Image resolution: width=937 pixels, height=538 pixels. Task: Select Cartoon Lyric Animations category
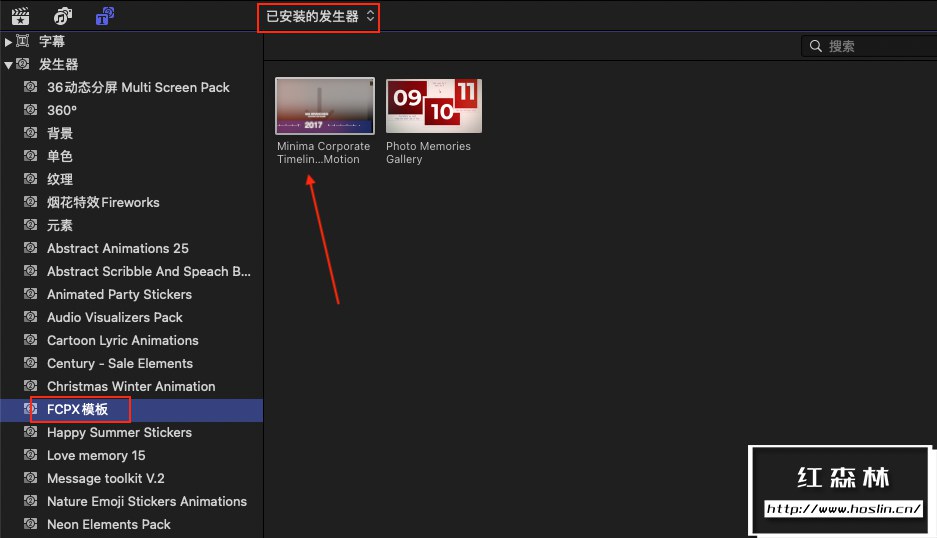click(x=123, y=341)
